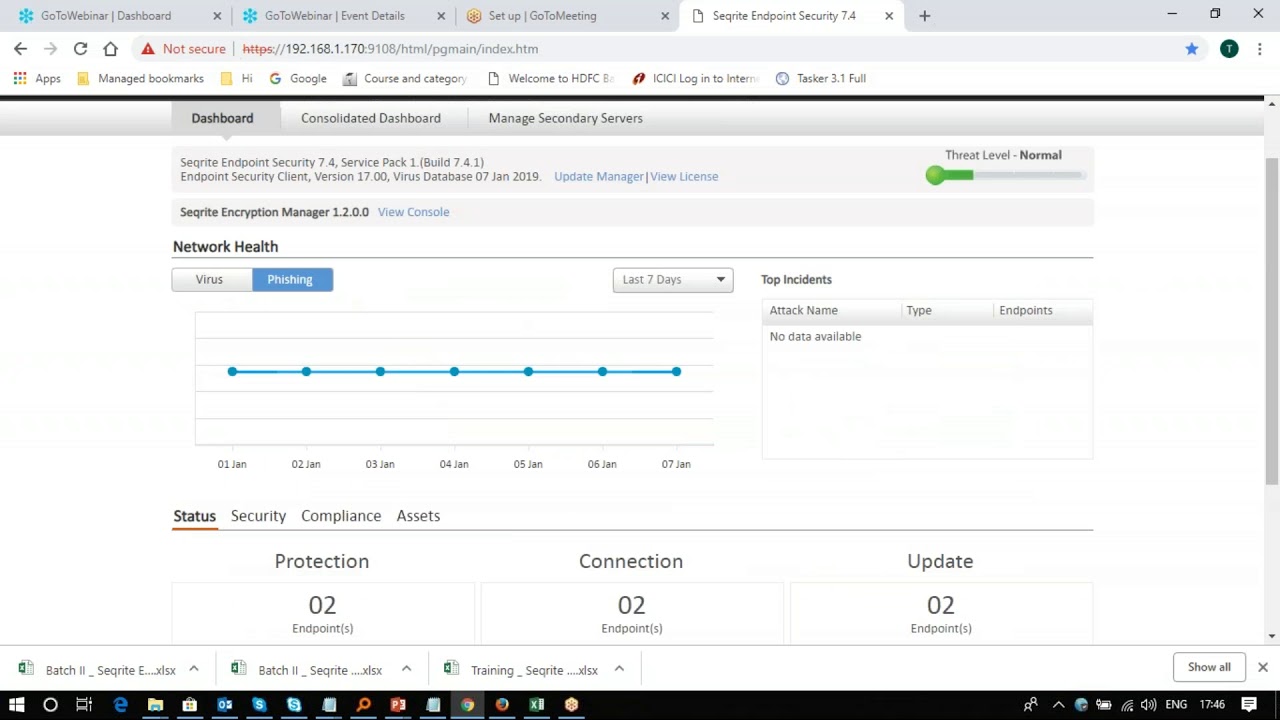Switch graph to Virus view
Viewport: 1280px width, 720px height.
point(209,279)
